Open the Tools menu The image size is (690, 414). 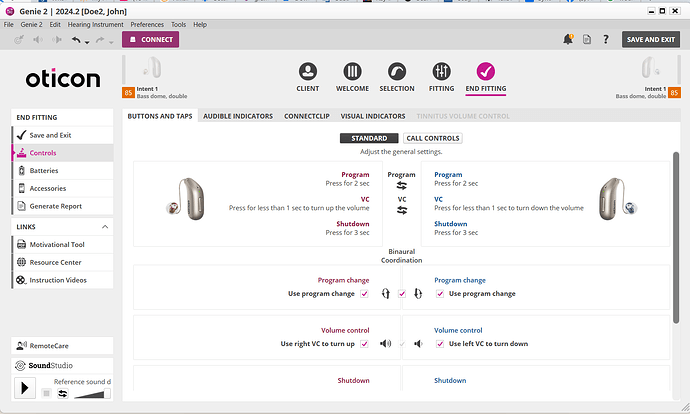pos(178,25)
